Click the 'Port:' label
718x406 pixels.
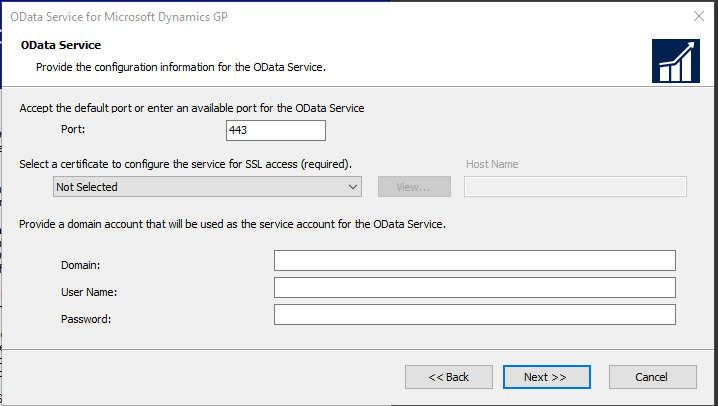(73, 129)
